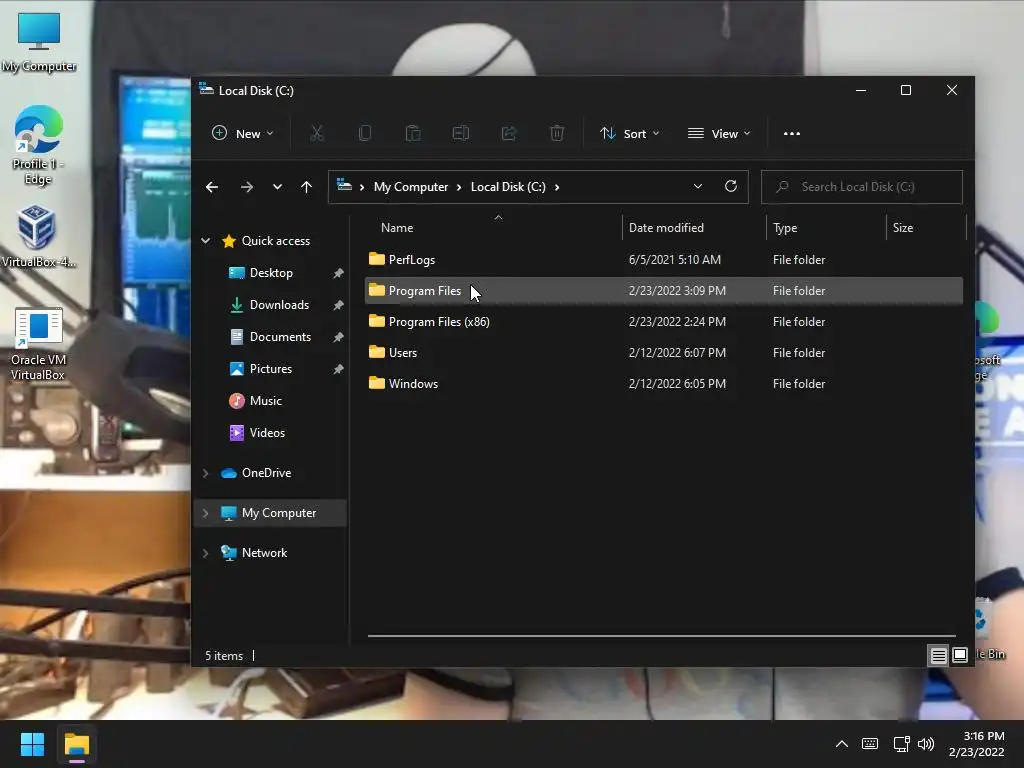Unpin Documents using its pin icon

click(x=338, y=337)
